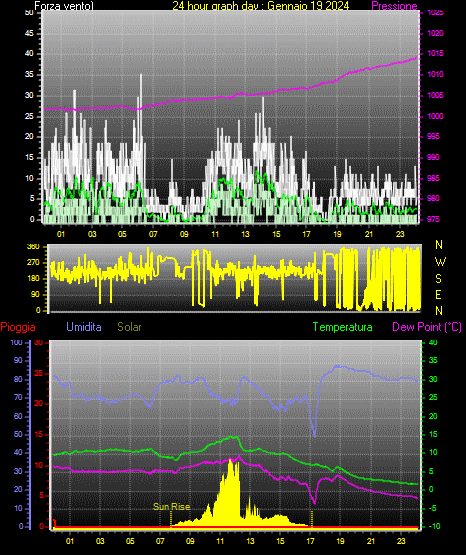The width and height of the screenshot is (466, 555).
Task: Click hour 21 on the bottom graph axis
Action: pyautogui.click(x=370, y=541)
